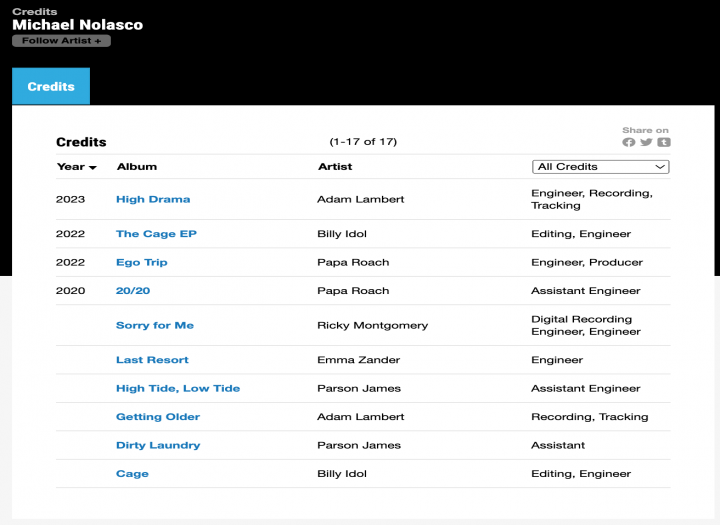Select Parson James in Dirty Laundry row
Screen dimensions: 720x525
(359, 445)
